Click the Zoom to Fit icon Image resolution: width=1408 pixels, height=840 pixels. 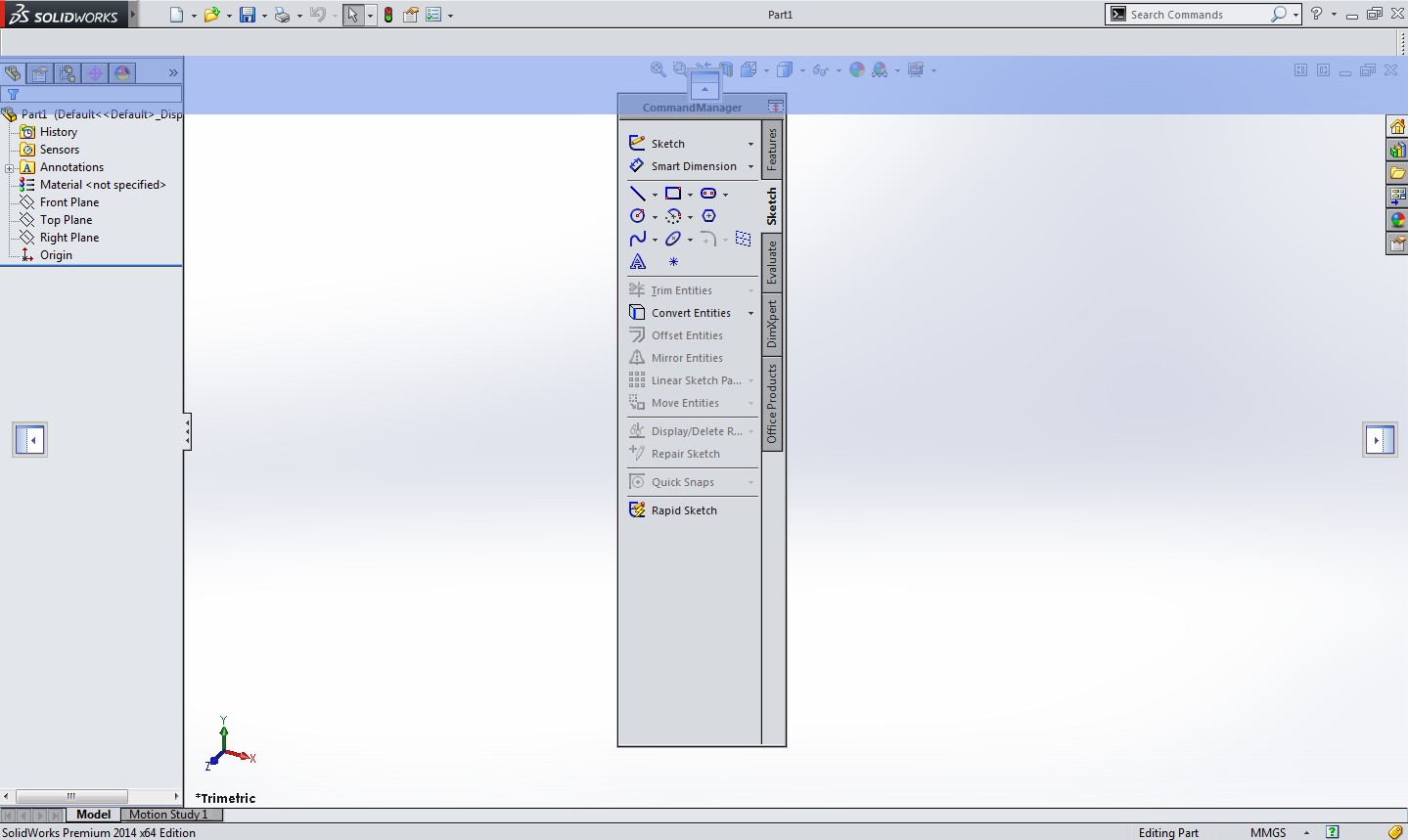[659, 69]
